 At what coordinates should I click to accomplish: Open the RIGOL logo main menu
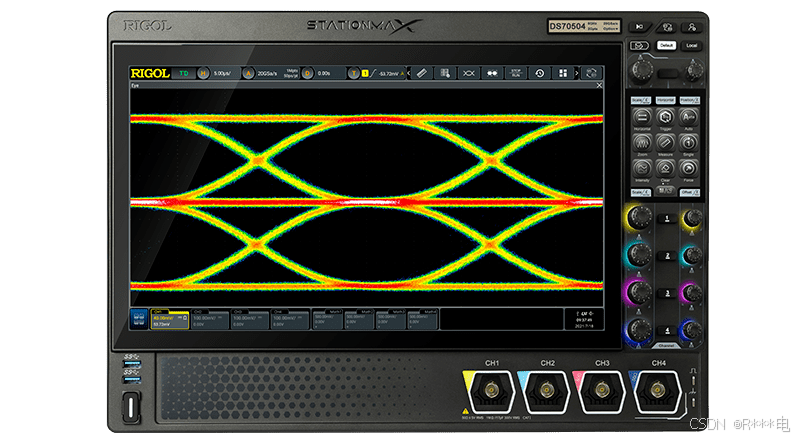[x=150, y=73]
